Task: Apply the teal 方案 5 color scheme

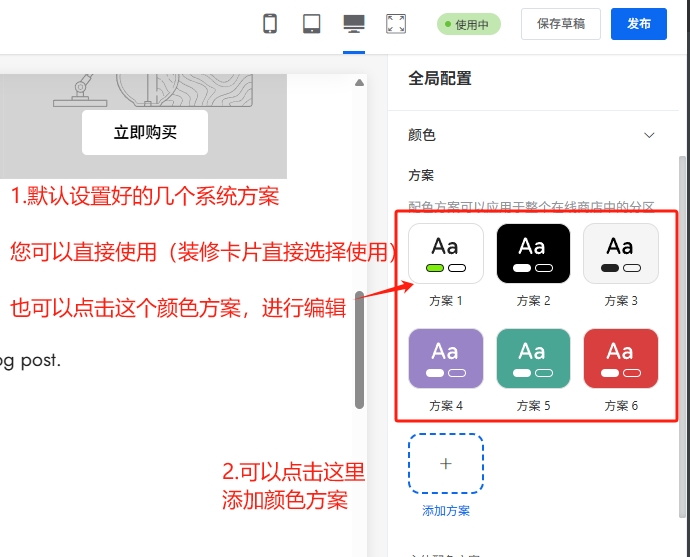Action: coord(532,359)
